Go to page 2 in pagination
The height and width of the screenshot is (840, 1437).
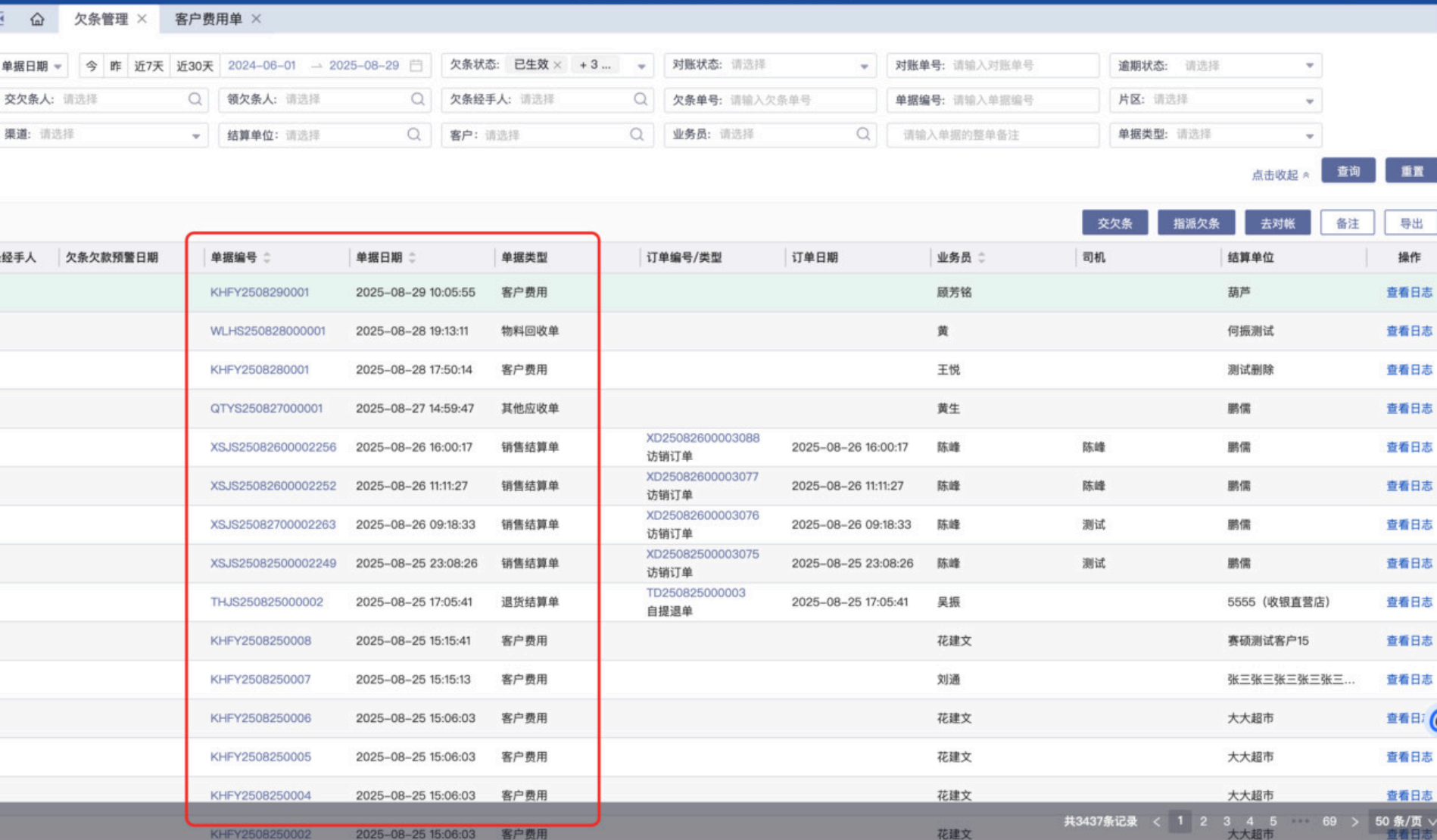[x=1203, y=821]
